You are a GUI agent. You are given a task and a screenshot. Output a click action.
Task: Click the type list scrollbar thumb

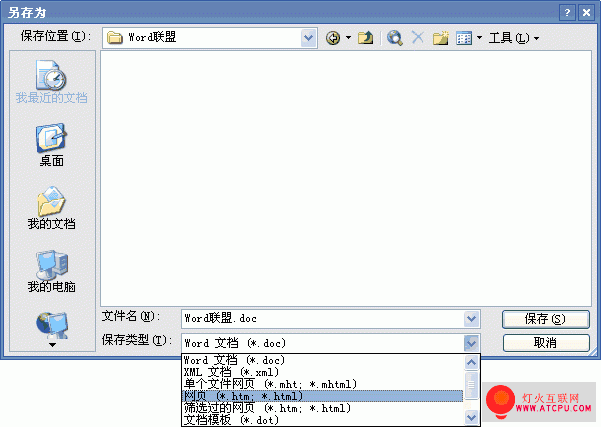click(471, 384)
